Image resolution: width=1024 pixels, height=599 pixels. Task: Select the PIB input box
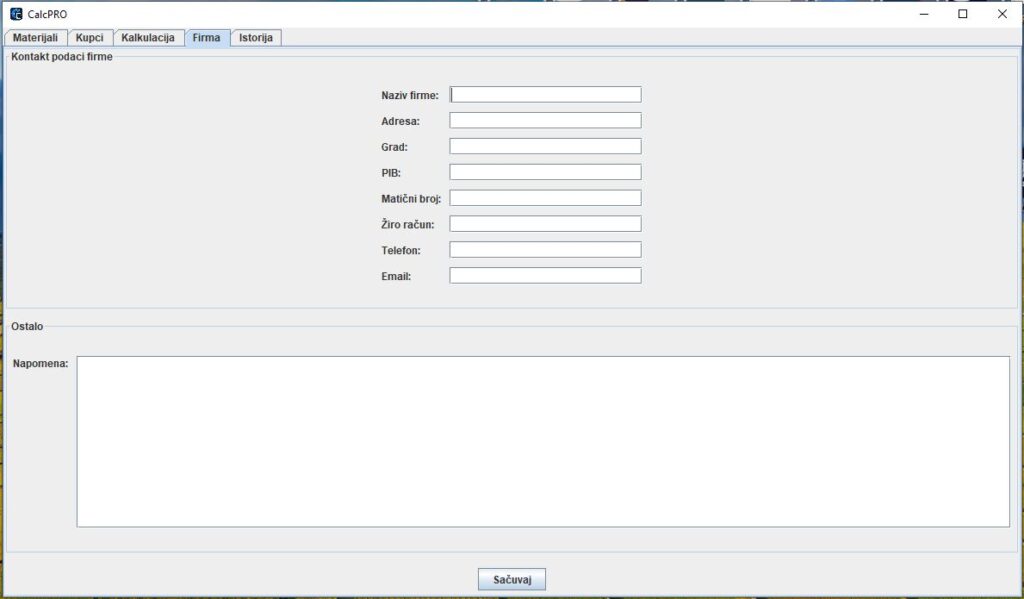point(545,172)
